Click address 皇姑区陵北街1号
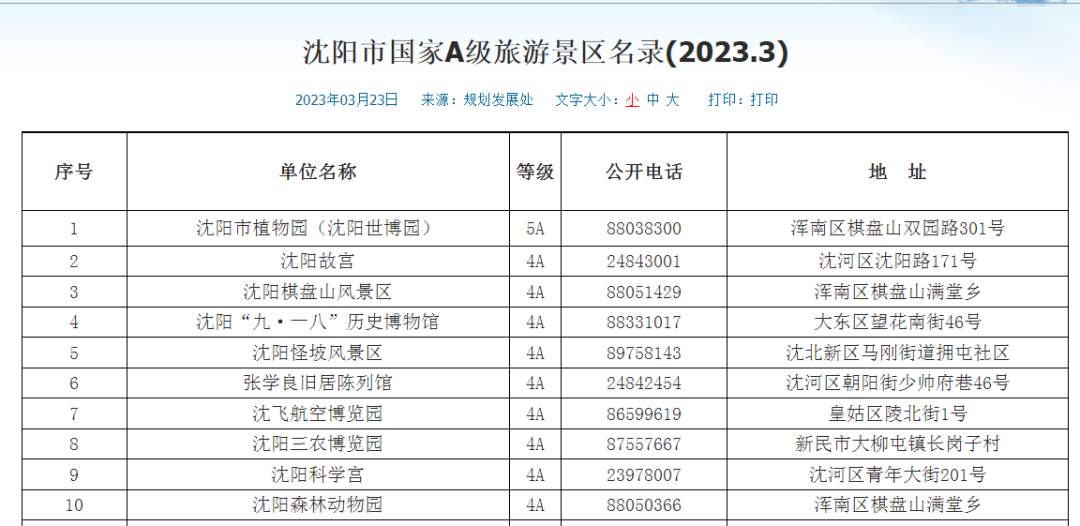This screenshot has height=526, width=1080. click(x=897, y=414)
